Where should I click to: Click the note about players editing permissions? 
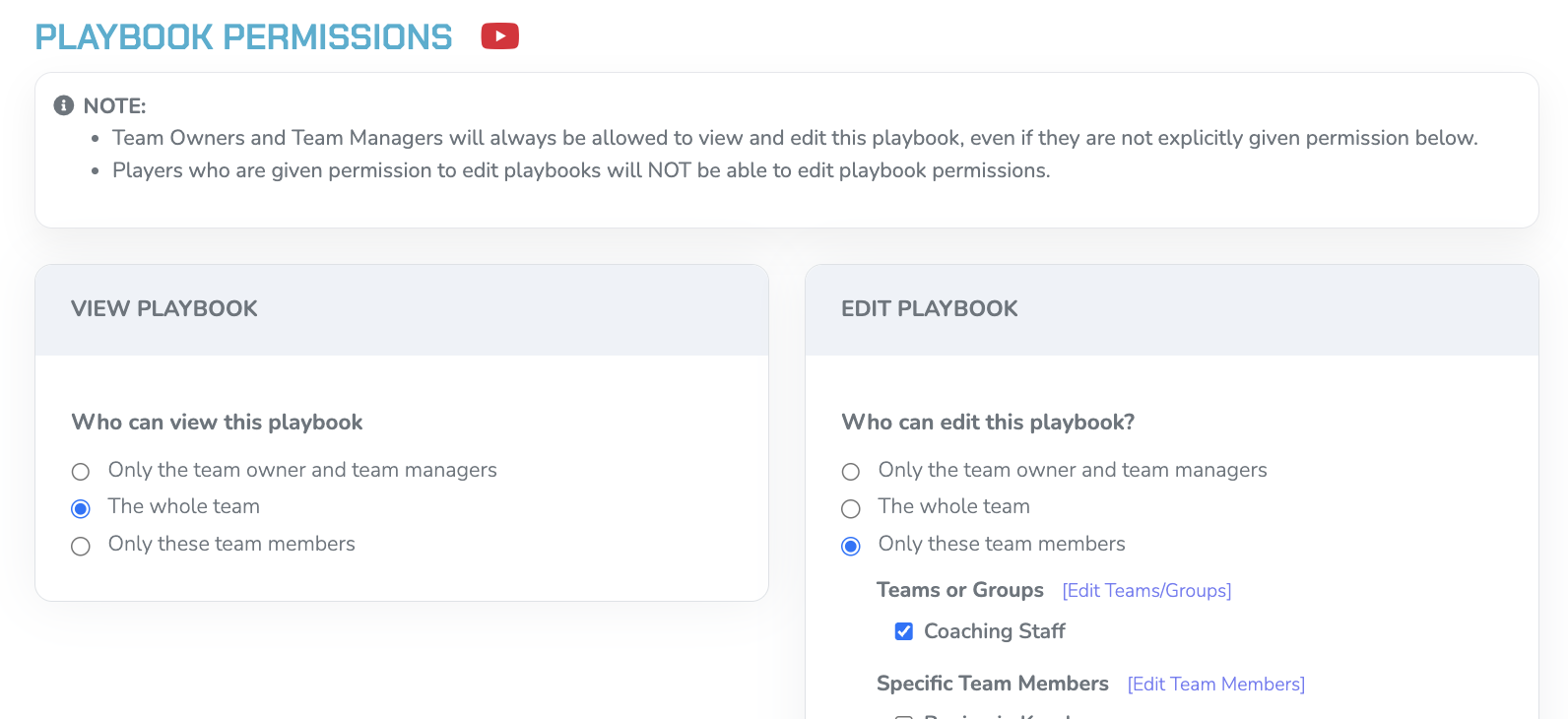(x=581, y=170)
